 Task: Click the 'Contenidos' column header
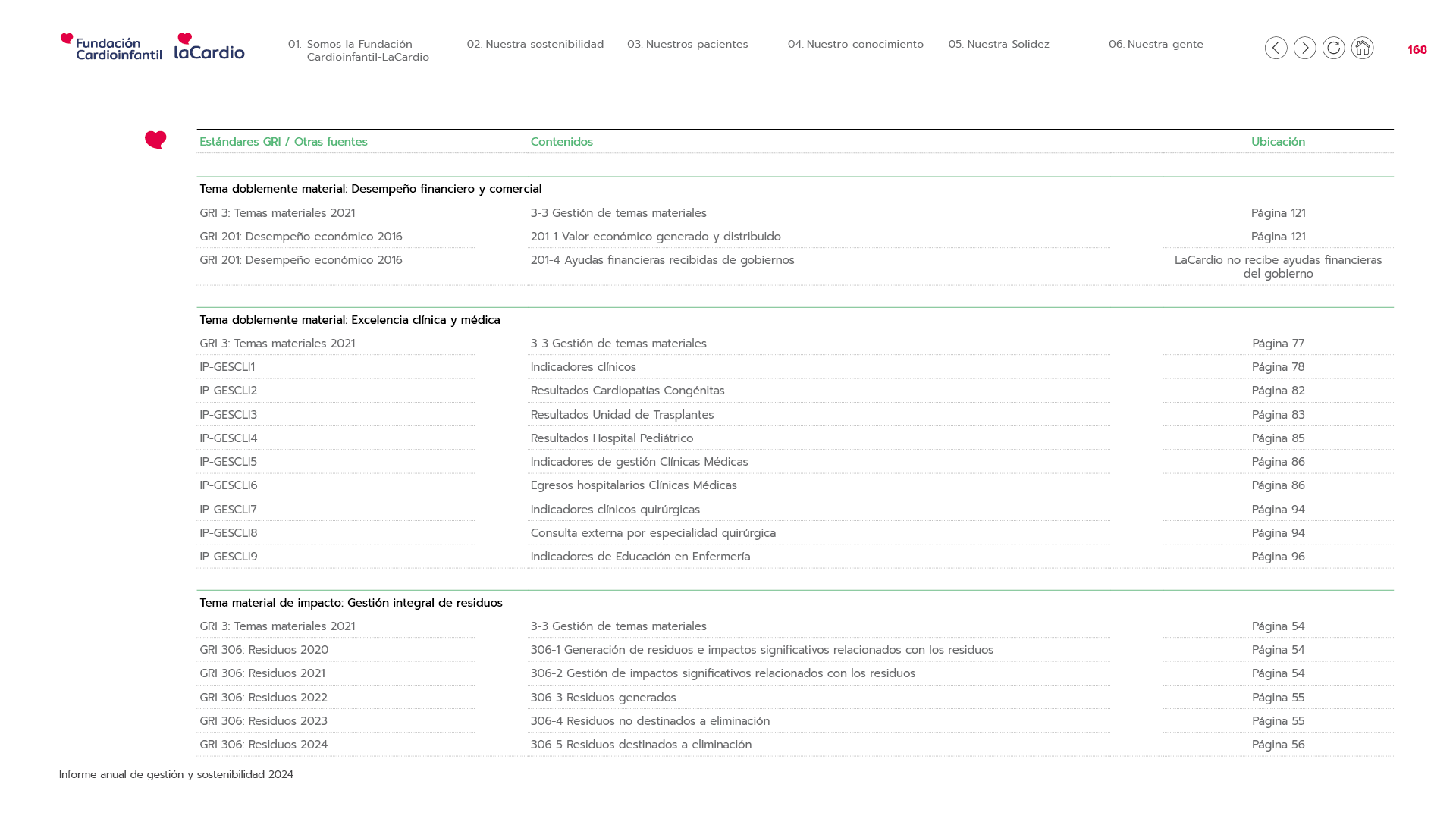click(x=562, y=142)
